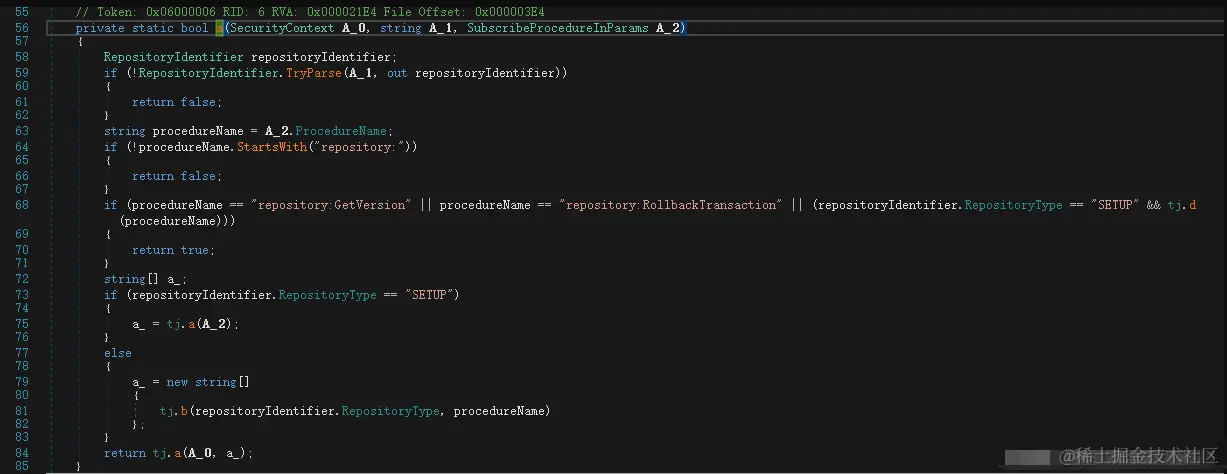This screenshot has width=1227, height=474.
Task: Click RepositoryIdentifier type declaration on line 58
Action: [173, 57]
